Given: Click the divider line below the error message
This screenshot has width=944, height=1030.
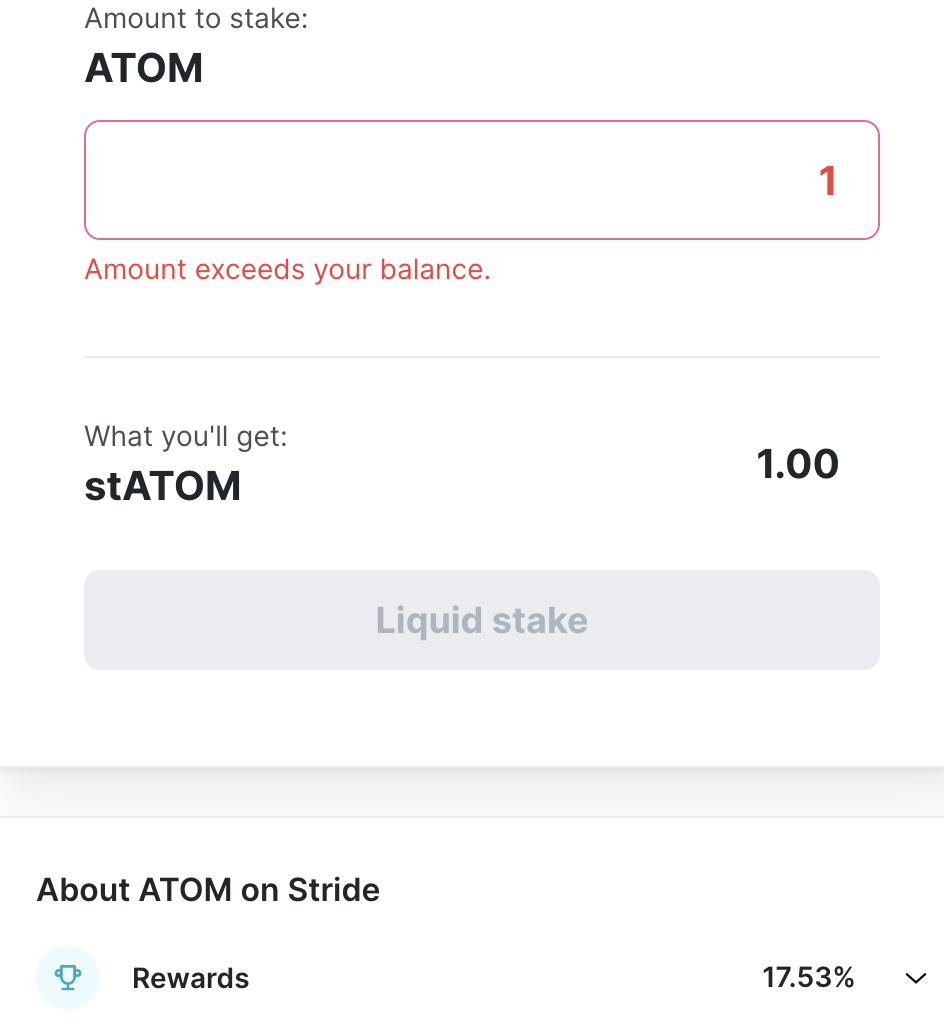Looking at the screenshot, I should point(482,357).
